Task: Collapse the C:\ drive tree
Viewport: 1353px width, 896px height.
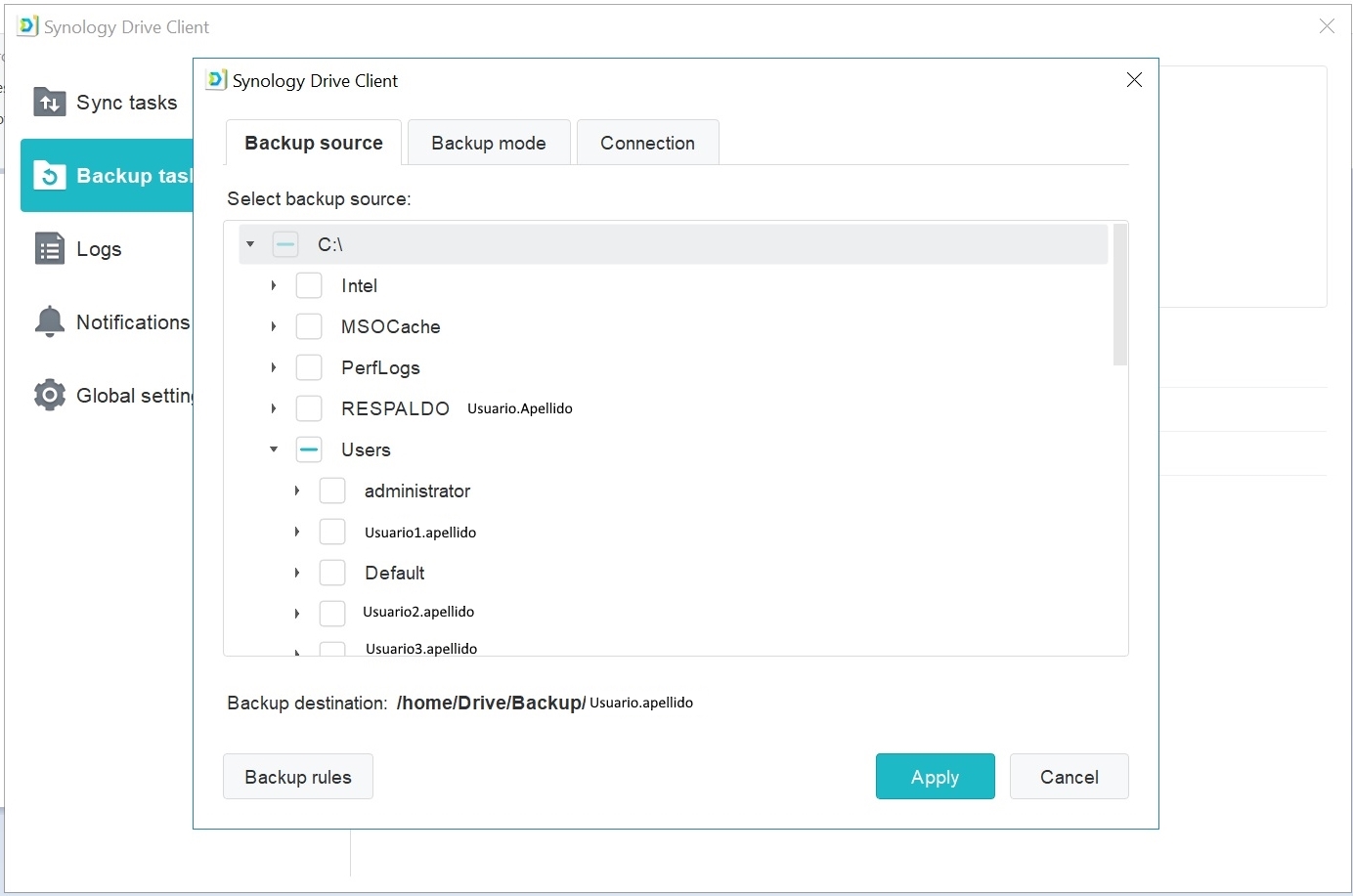Action: [250, 244]
